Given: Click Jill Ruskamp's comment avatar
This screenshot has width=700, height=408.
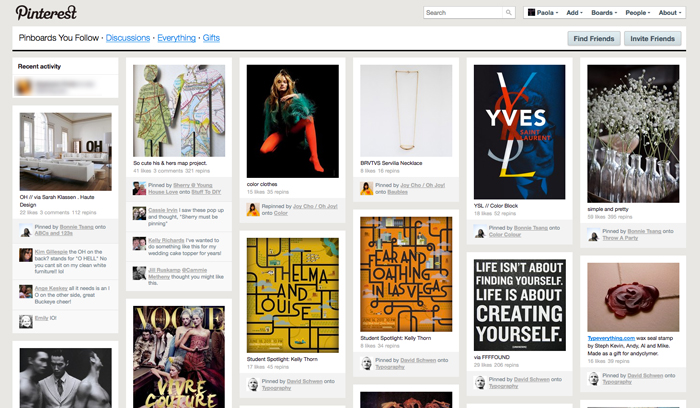Looking at the screenshot, I should click(139, 273).
